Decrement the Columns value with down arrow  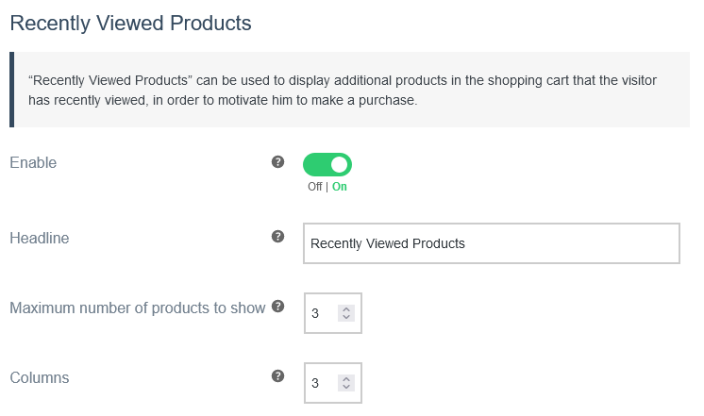click(347, 387)
